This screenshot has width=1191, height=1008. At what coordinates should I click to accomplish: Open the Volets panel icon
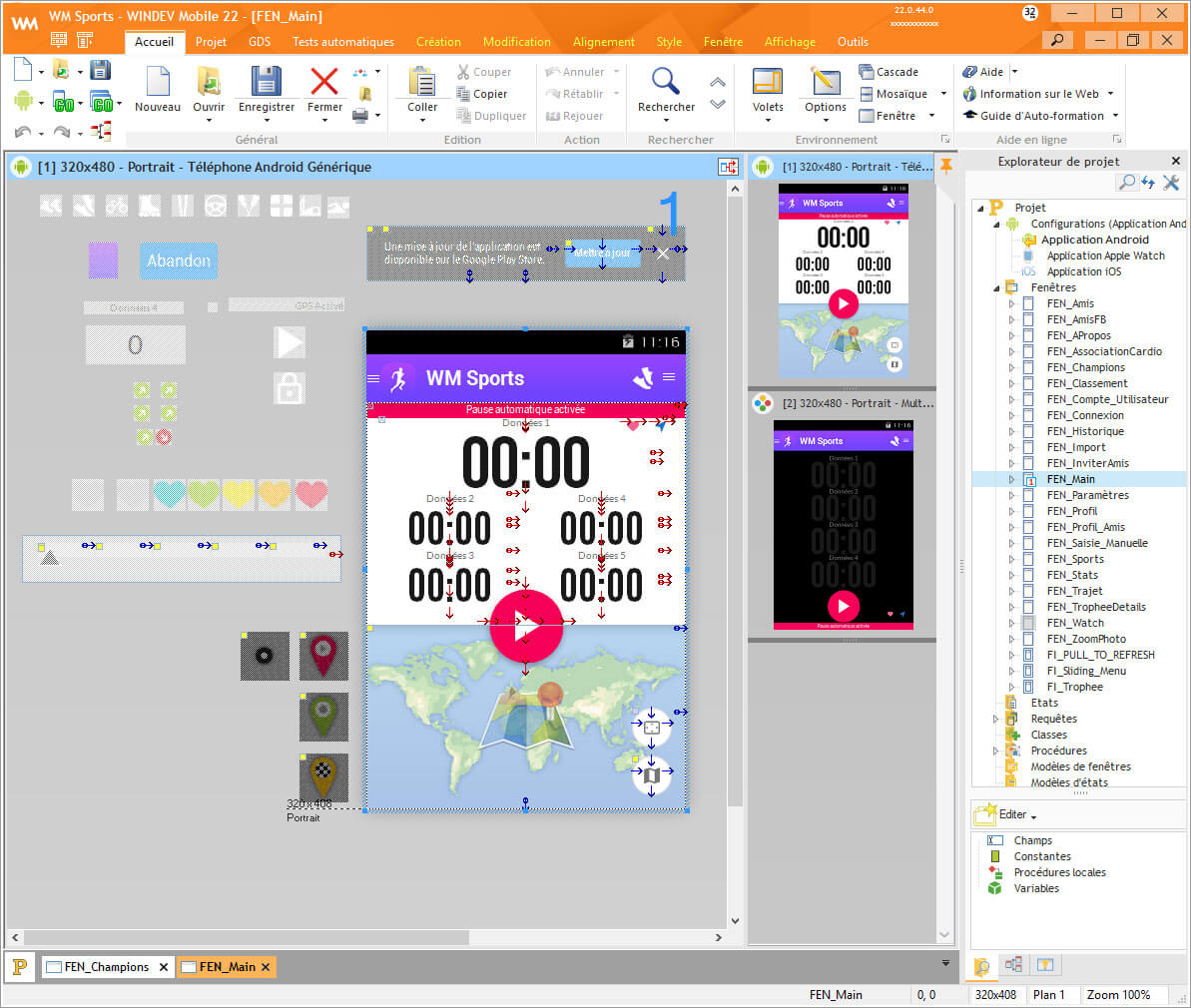click(x=767, y=81)
